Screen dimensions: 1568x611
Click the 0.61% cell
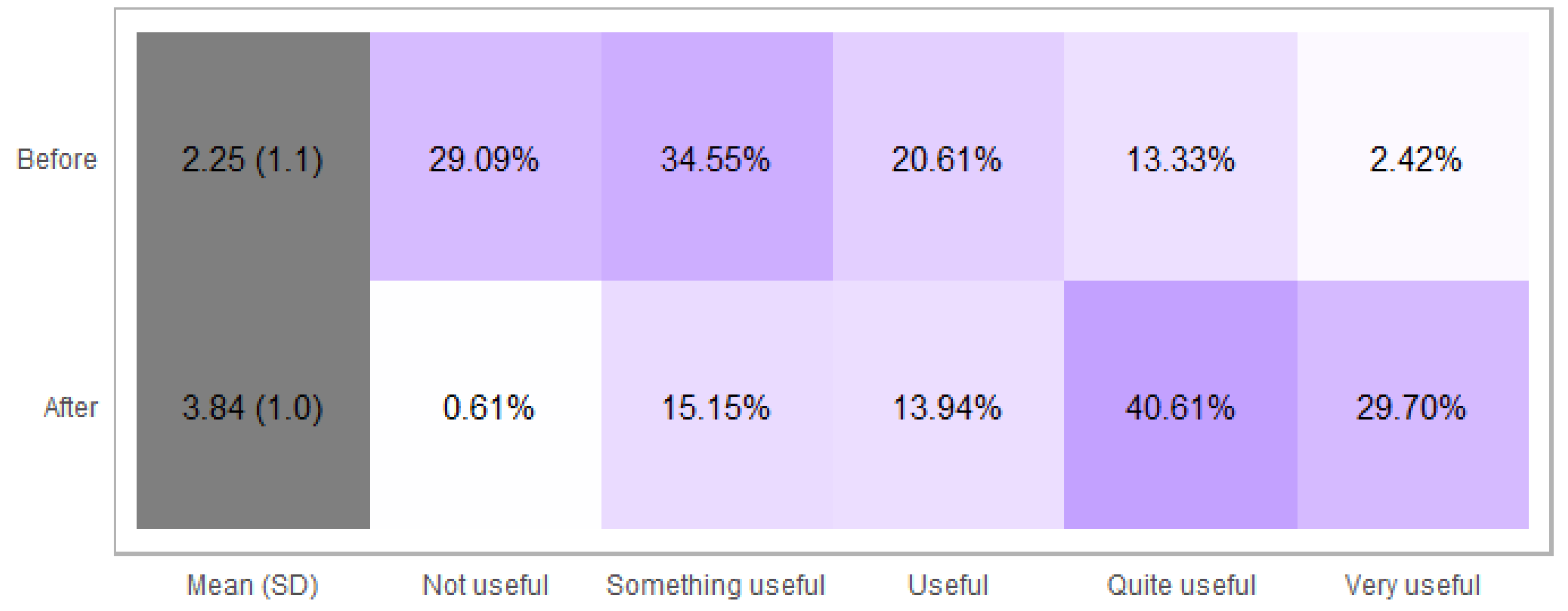tap(487, 408)
